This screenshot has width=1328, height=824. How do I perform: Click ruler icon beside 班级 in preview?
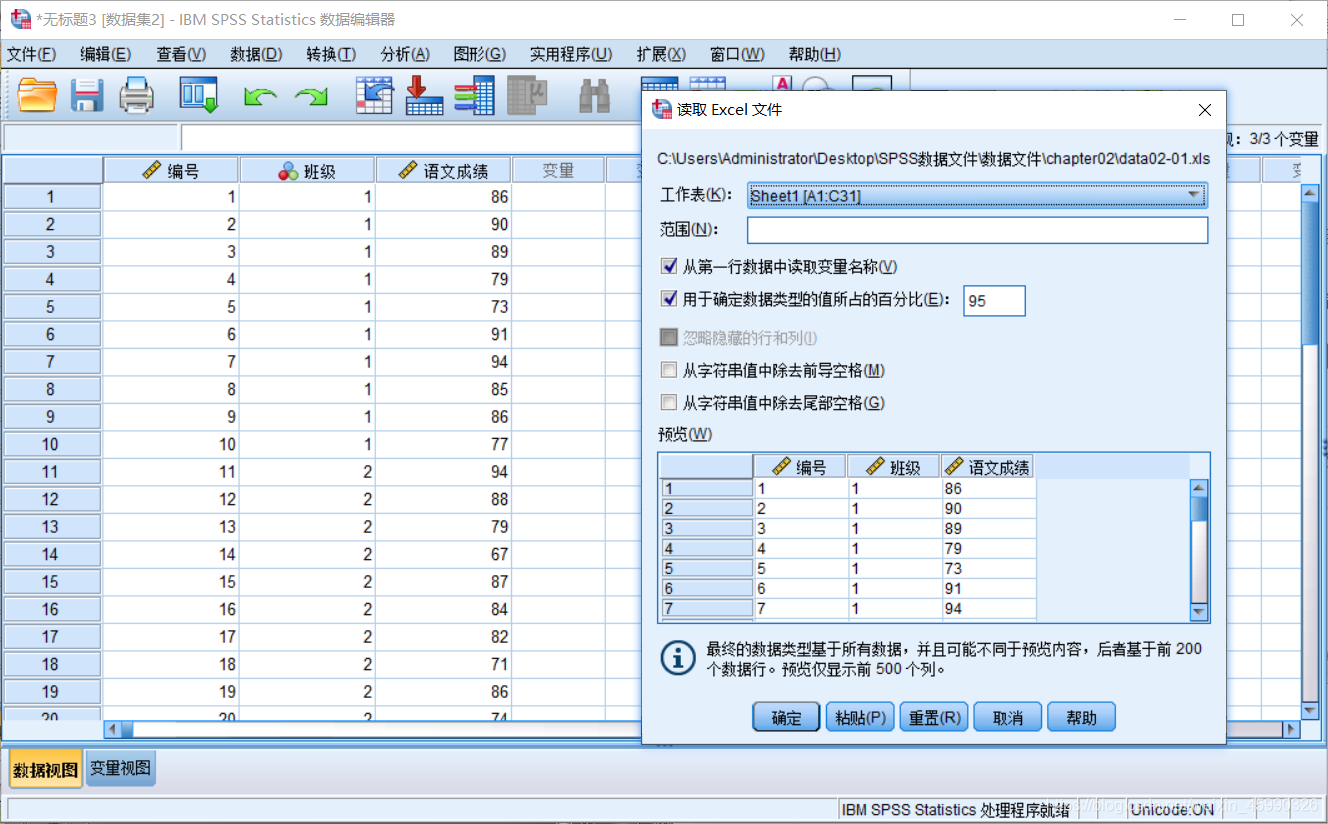pos(875,467)
